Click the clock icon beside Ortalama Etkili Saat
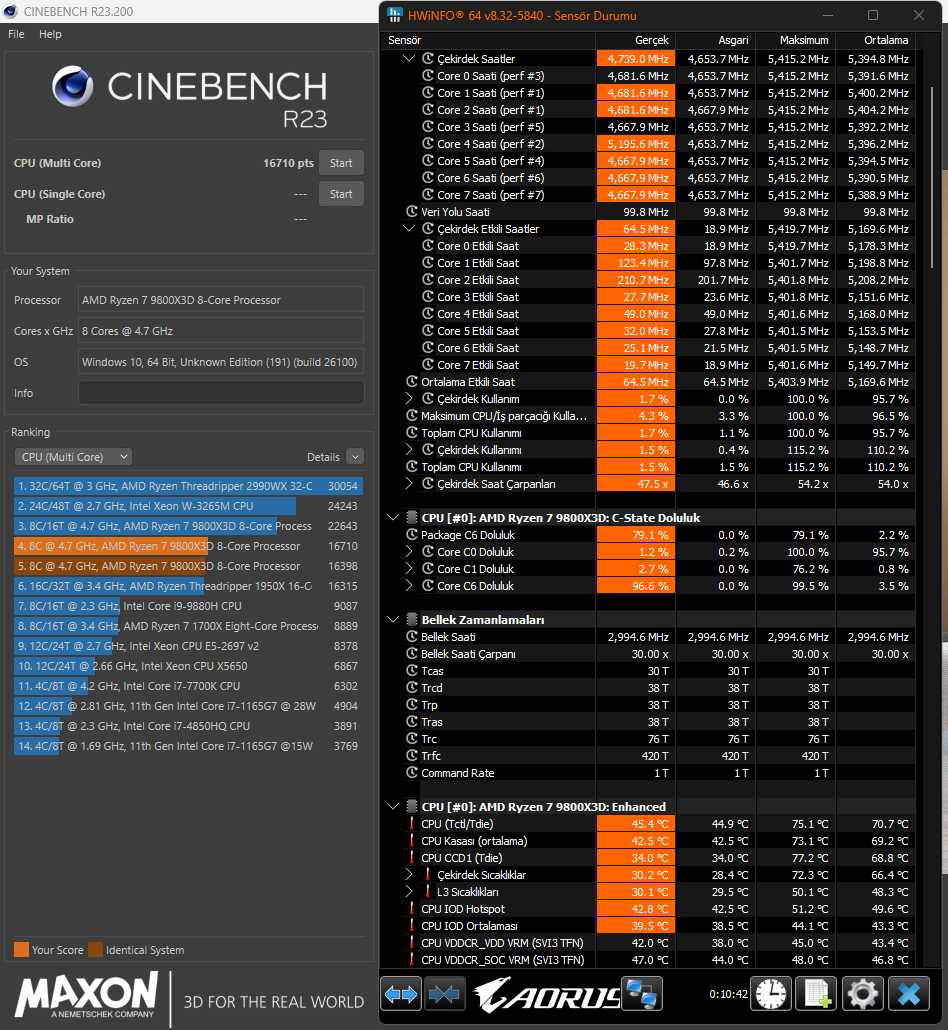This screenshot has height=1030, width=948. pos(412,382)
